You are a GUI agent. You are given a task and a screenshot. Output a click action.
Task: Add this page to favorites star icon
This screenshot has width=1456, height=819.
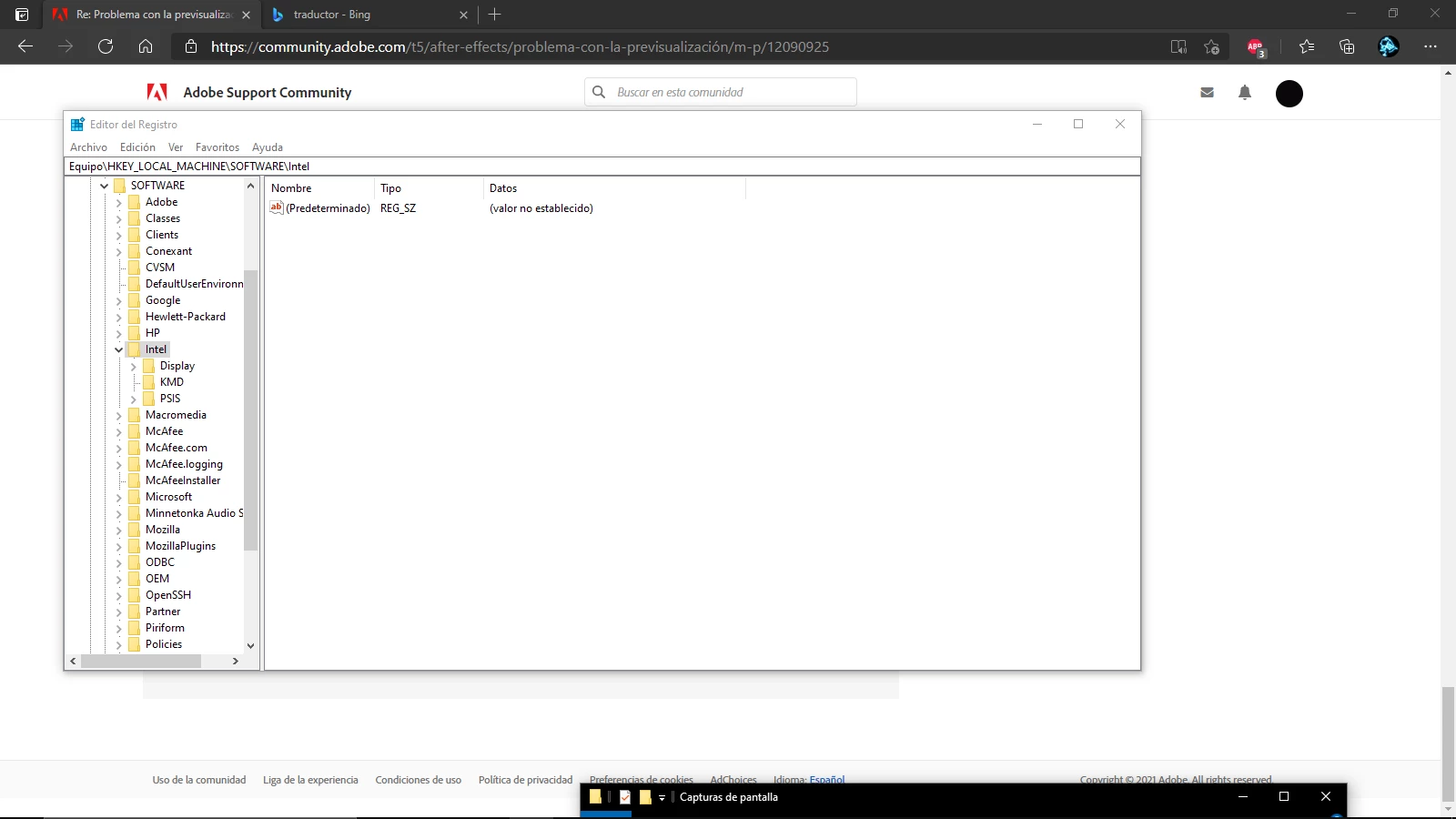tap(1211, 46)
